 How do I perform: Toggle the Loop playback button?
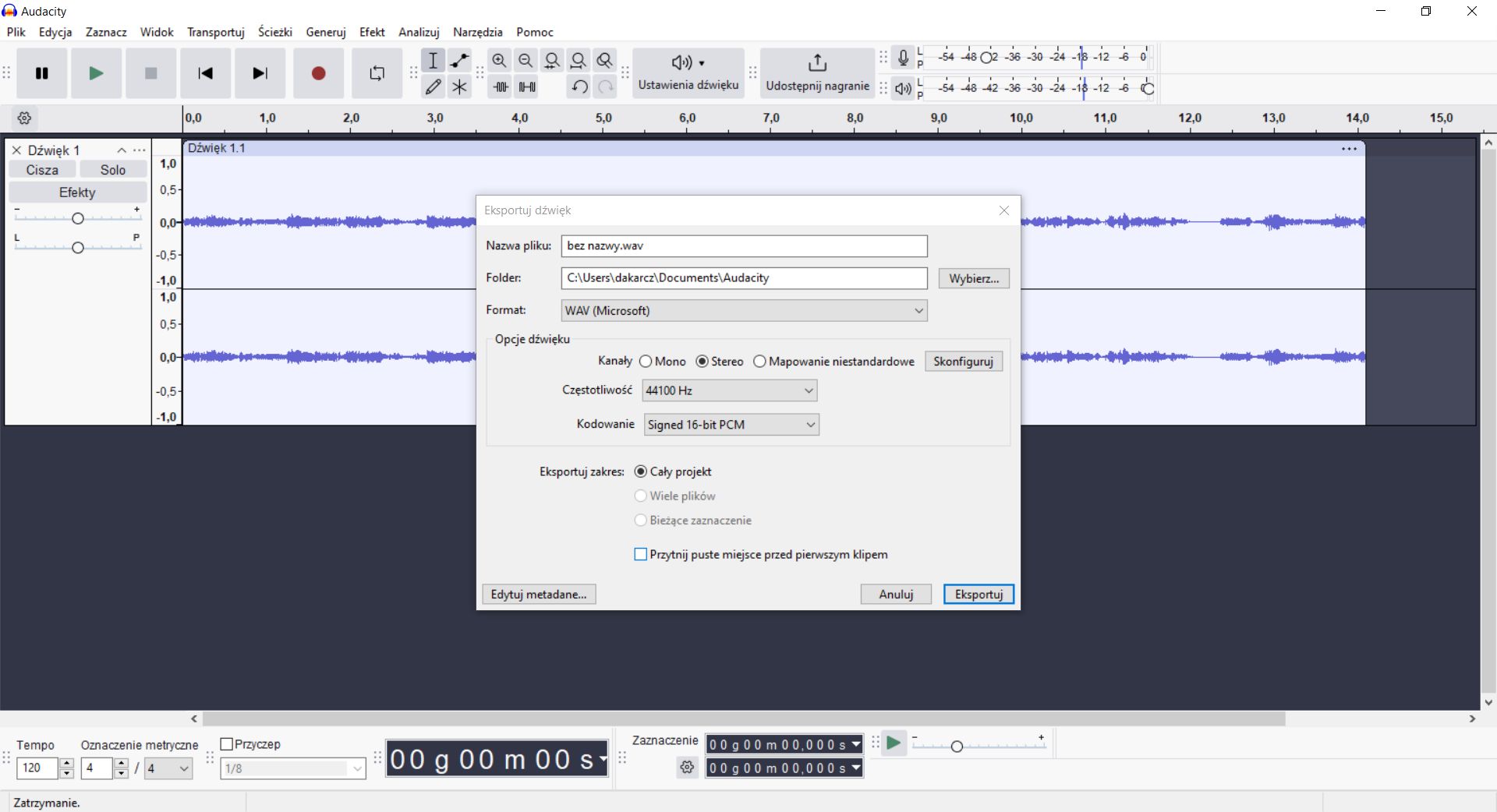coord(377,73)
